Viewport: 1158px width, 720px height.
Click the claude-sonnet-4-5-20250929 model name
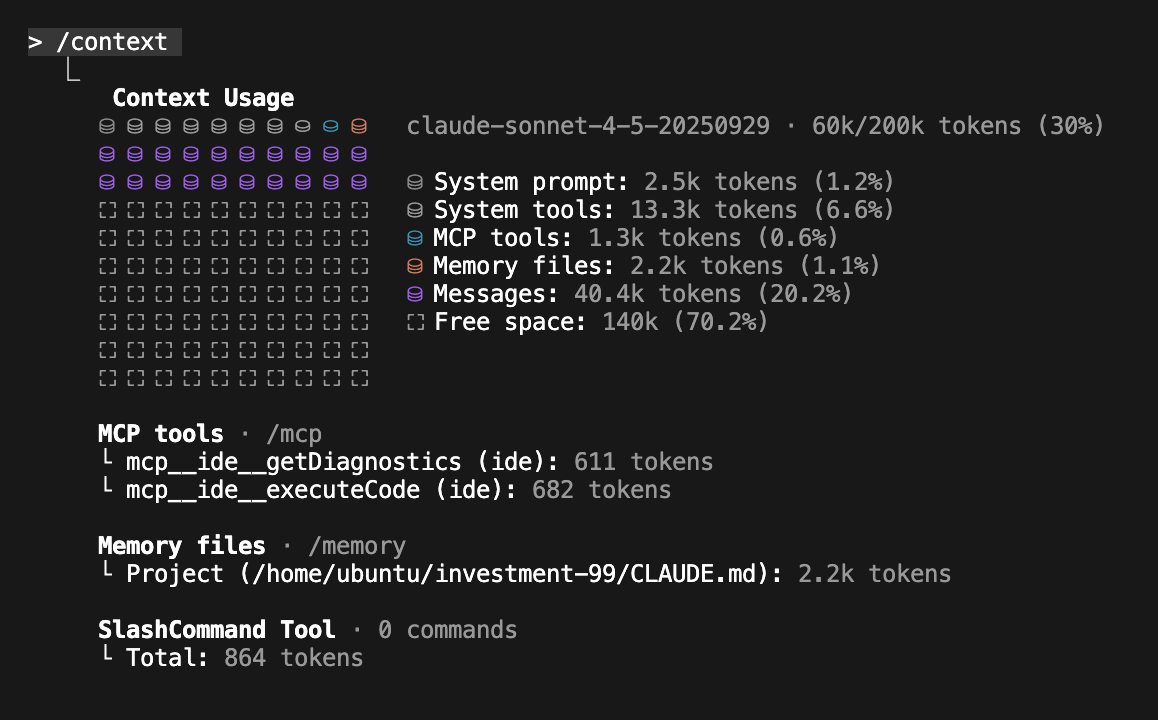588,126
